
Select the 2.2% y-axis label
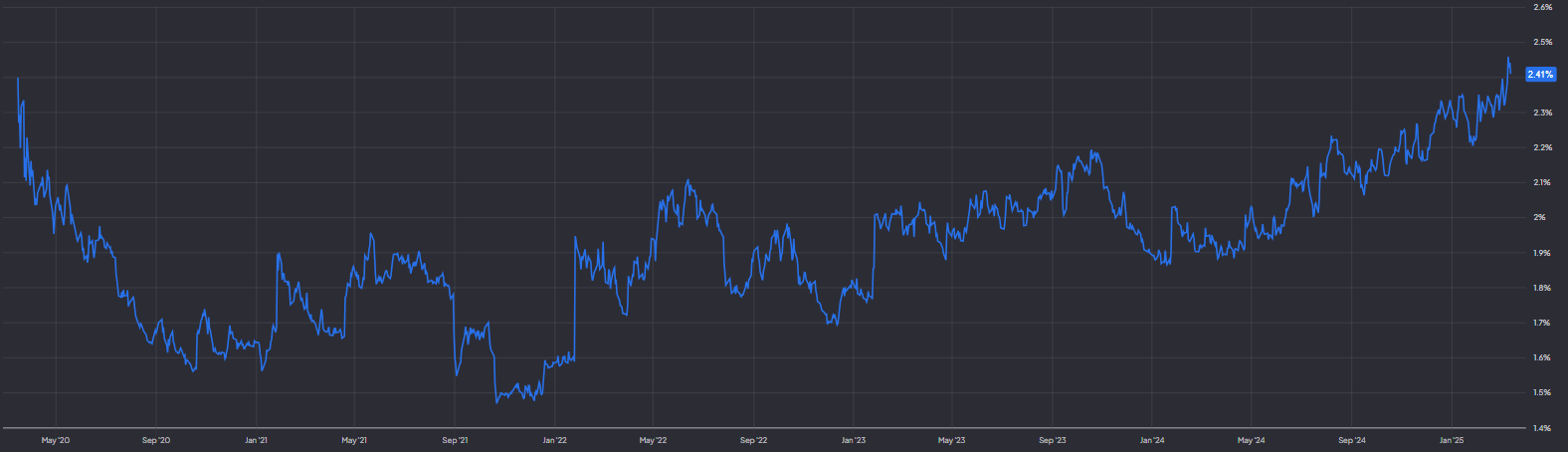(x=1542, y=147)
